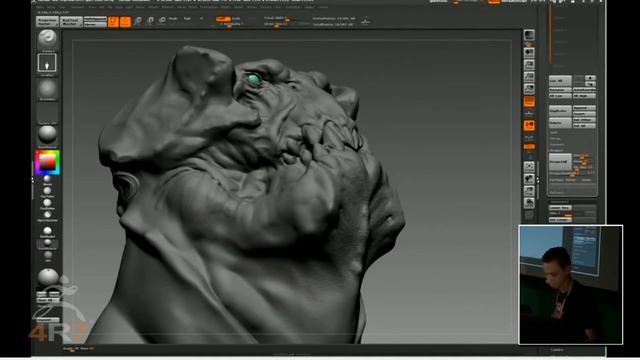Open the Brush menu in the menu bar

coord(51,7)
